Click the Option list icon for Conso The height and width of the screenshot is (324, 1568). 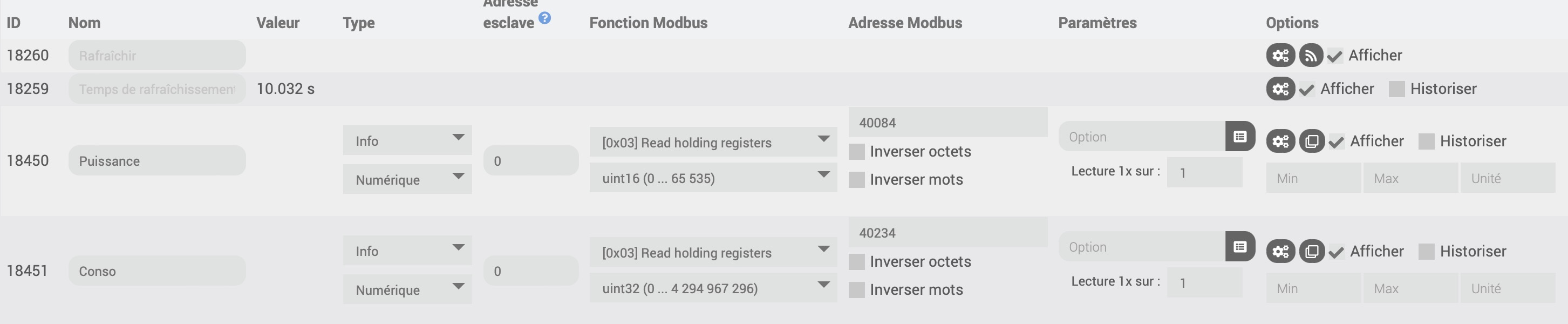pyautogui.click(x=1240, y=247)
